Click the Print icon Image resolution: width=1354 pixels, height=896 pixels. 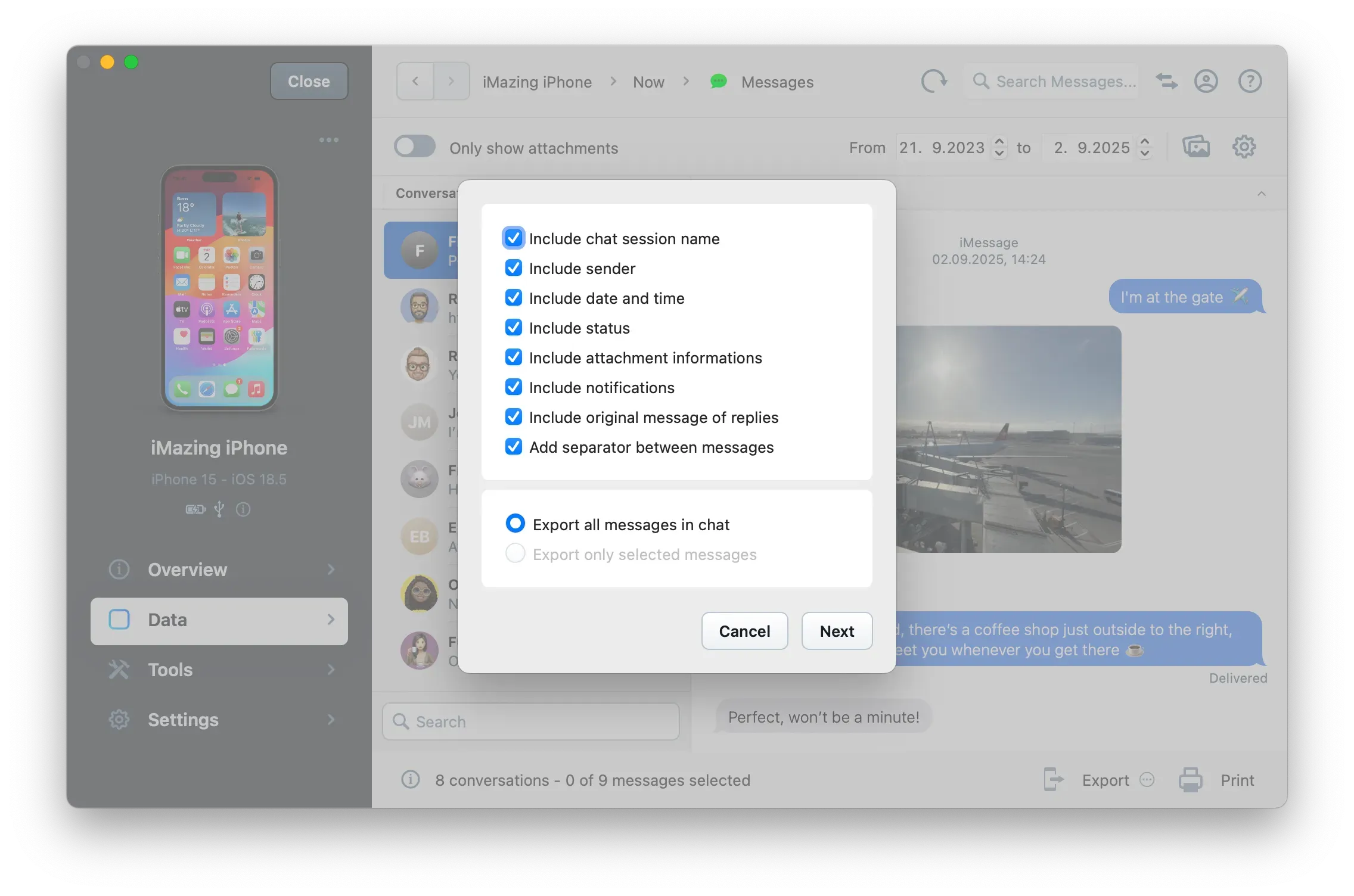tap(1190, 779)
